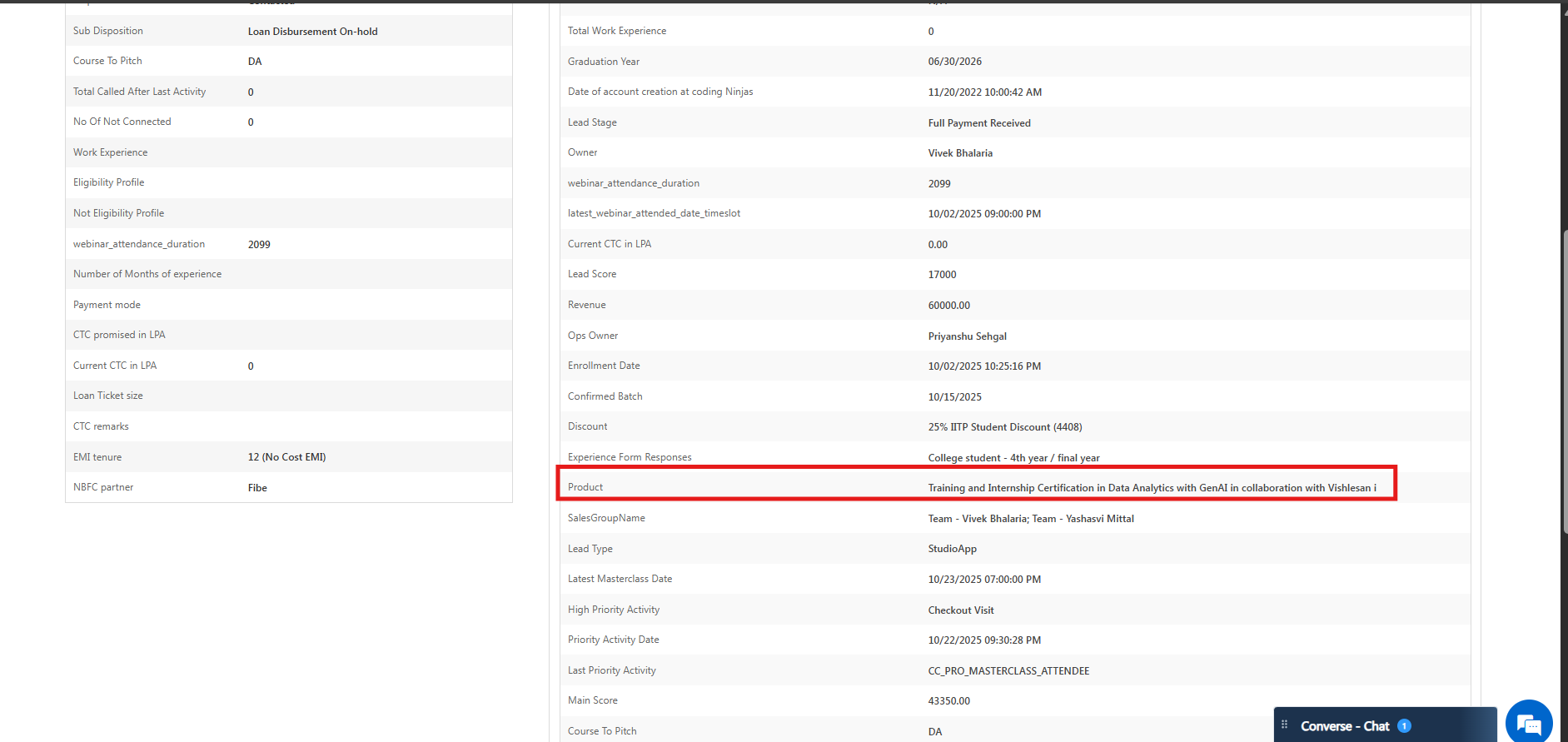Click High Priority Activity value Checkout Visit

pos(961,610)
